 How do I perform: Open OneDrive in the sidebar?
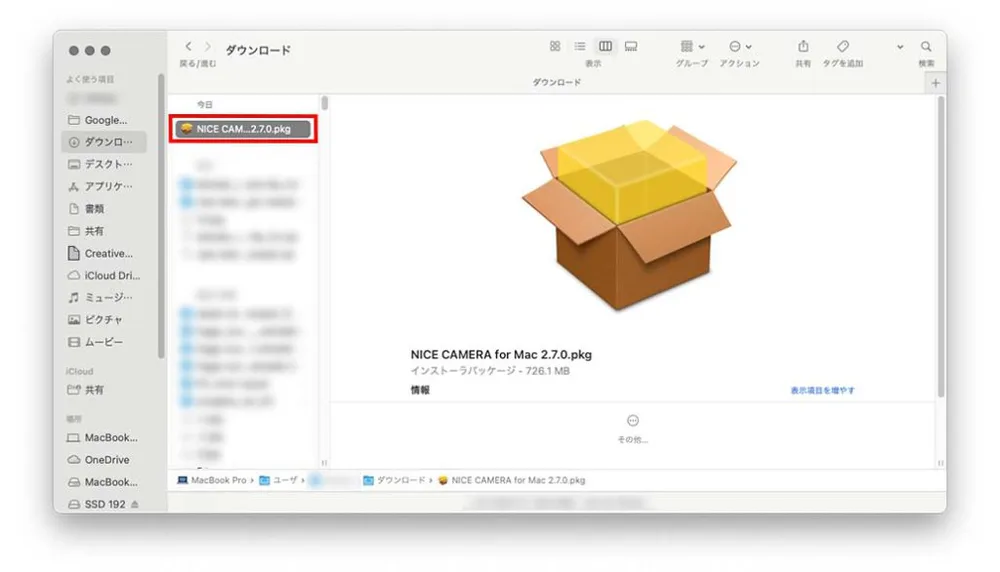coord(104,460)
